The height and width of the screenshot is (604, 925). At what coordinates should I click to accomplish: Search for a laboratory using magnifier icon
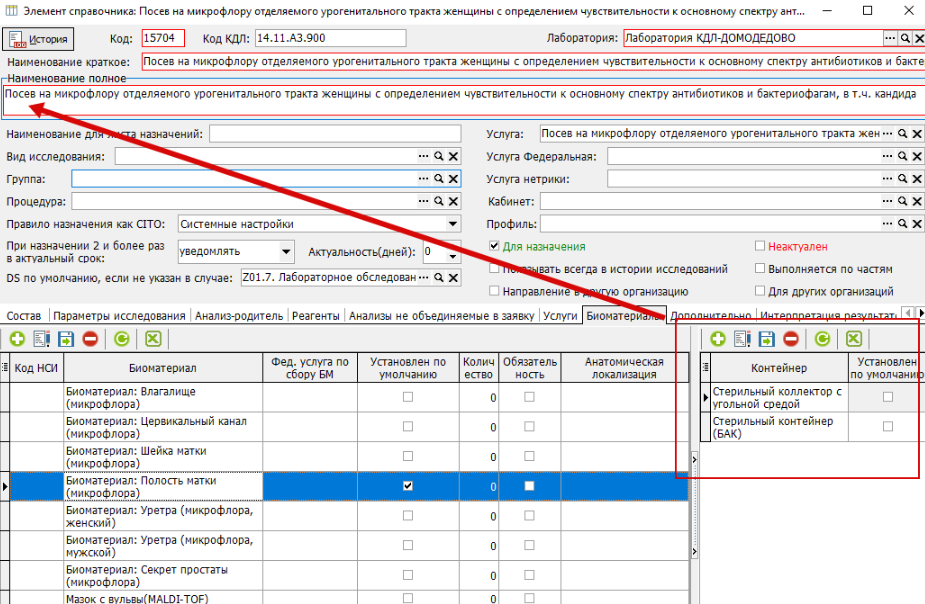click(x=905, y=38)
